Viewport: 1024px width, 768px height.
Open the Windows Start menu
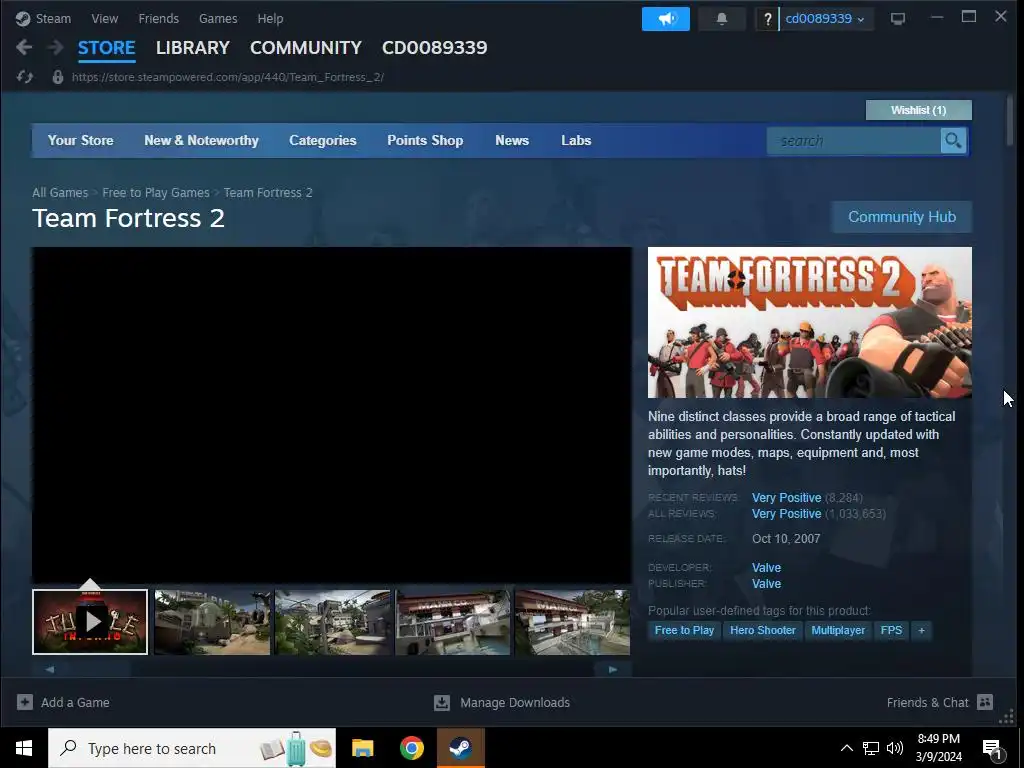24,748
